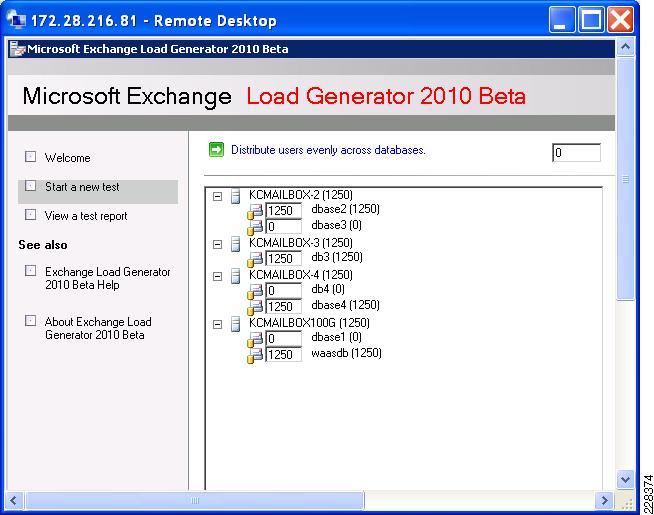The height and width of the screenshot is (515, 654).
Task: Click the dbase2 database icon
Action: tap(255, 211)
